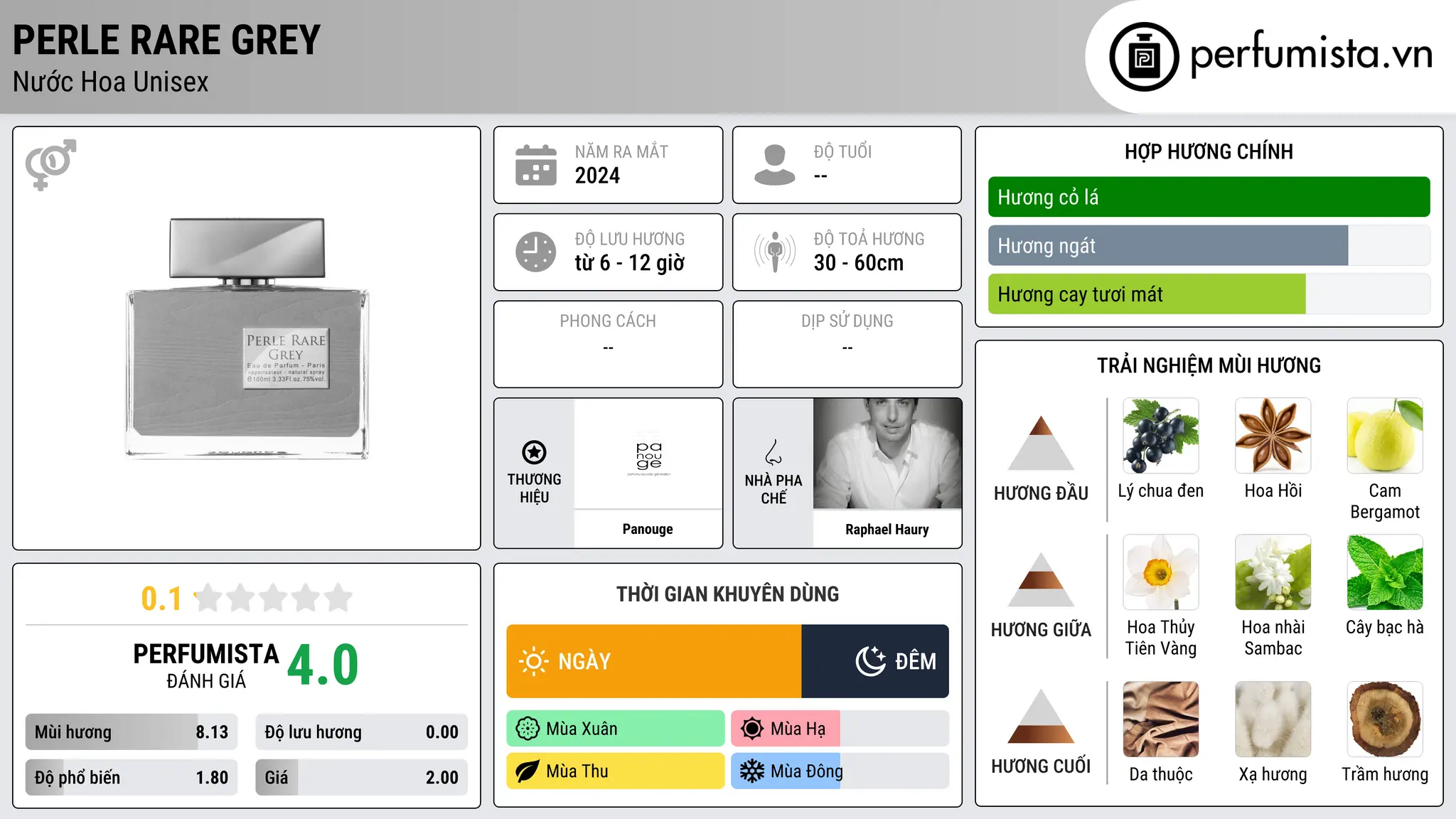Viewport: 1456px width, 819px height.
Task: Open the Cam Bergamot note image
Action: point(1385,436)
